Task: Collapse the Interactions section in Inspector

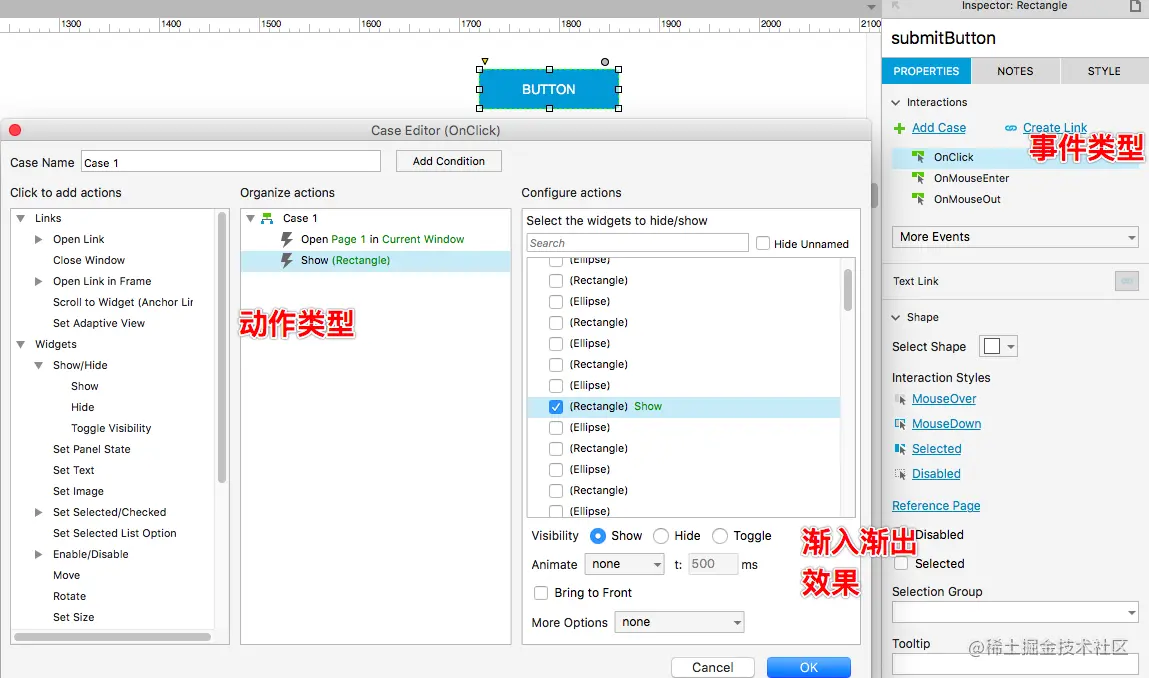Action: (x=895, y=103)
